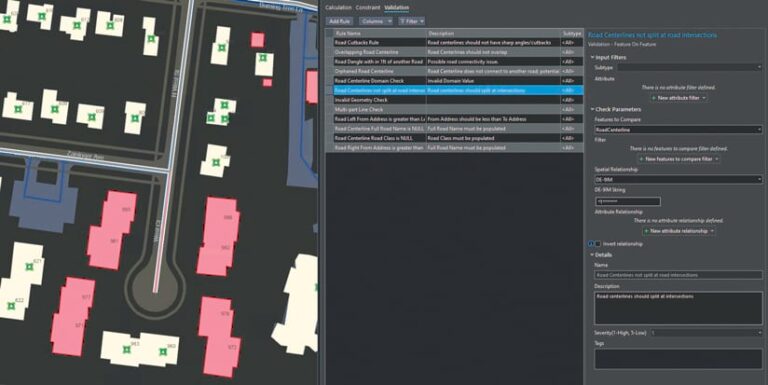Click the Rule Name column header

380,33
